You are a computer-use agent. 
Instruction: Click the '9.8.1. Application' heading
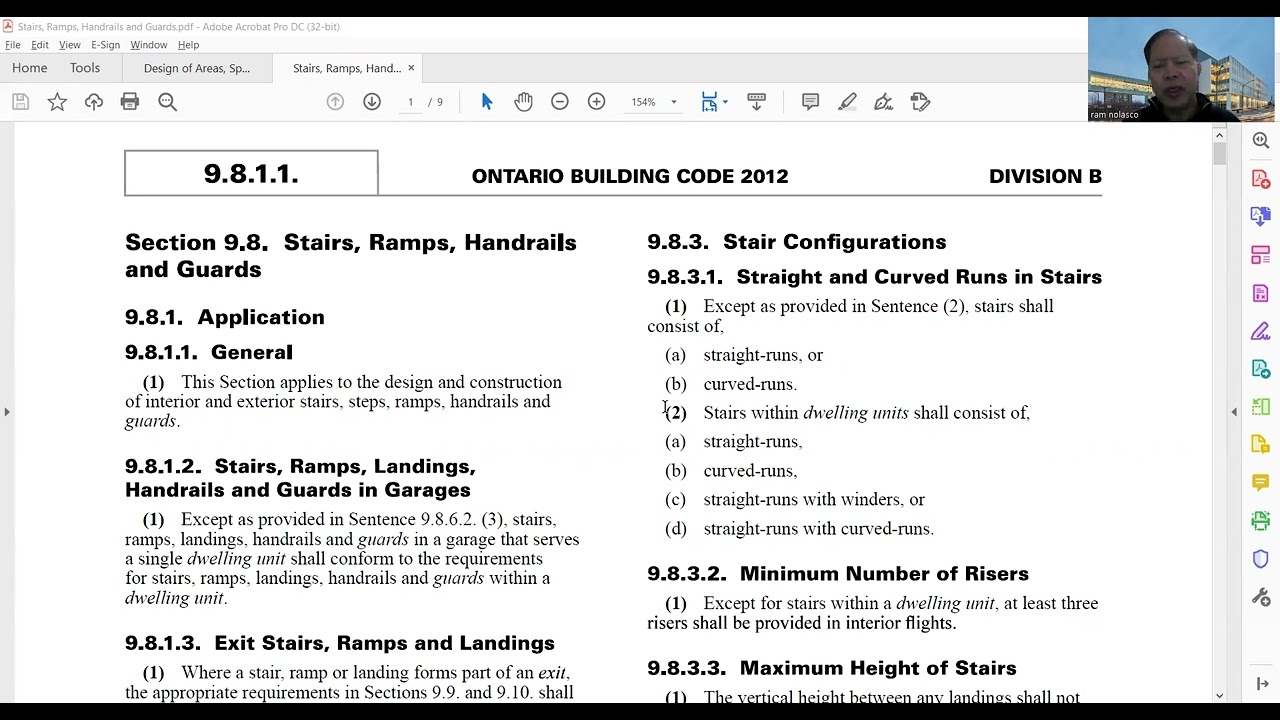[225, 317]
